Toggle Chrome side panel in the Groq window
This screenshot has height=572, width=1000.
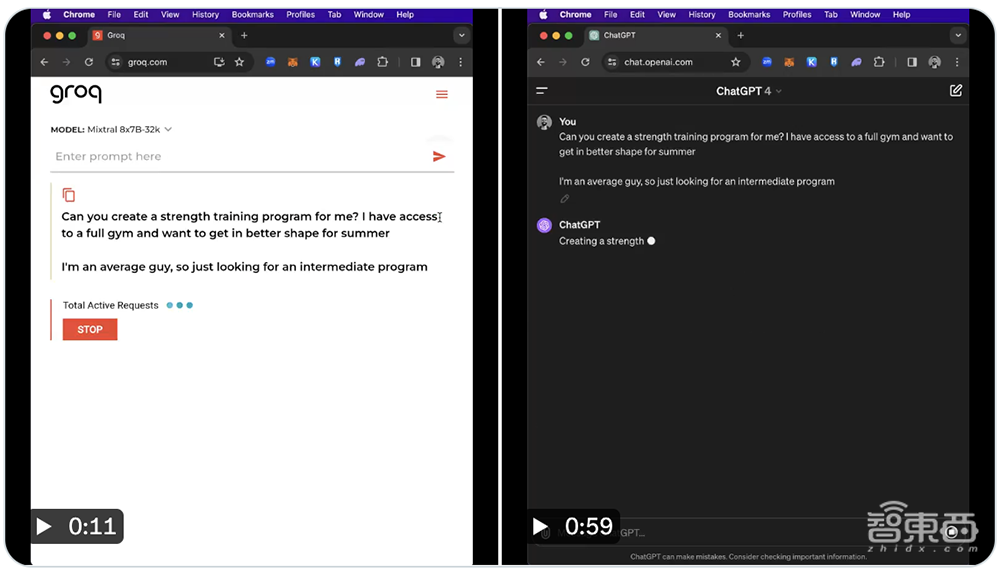(x=415, y=62)
